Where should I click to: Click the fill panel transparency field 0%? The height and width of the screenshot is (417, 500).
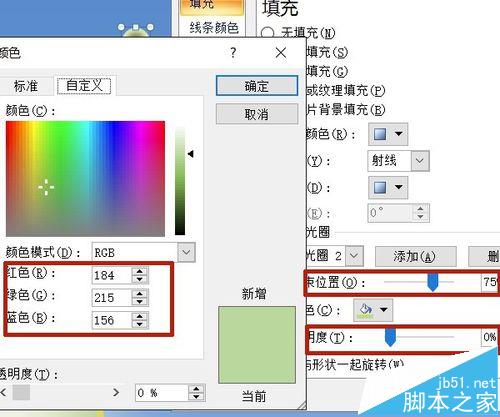pyautogui.click(x=489, y=337)
